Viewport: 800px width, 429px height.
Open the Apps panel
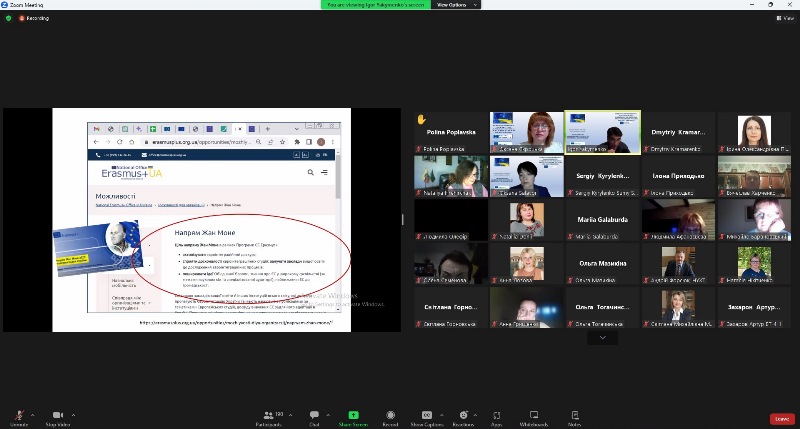(496, 417)
